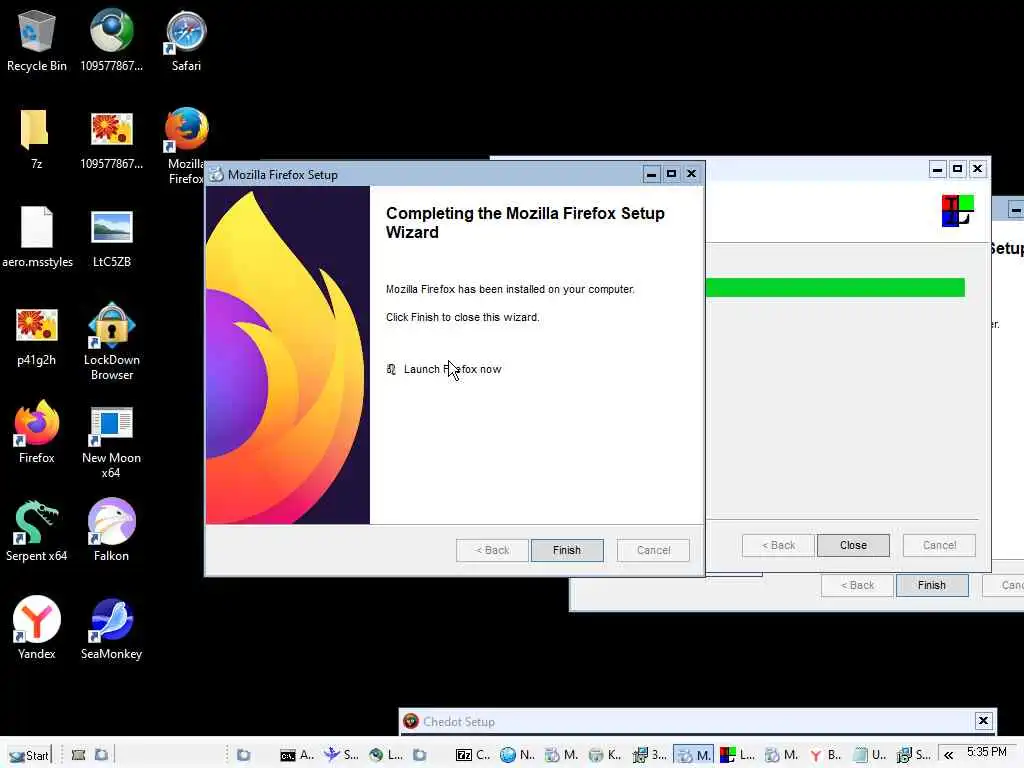Minimize the Mozilla Firefox Setup window

coord(651,174)
